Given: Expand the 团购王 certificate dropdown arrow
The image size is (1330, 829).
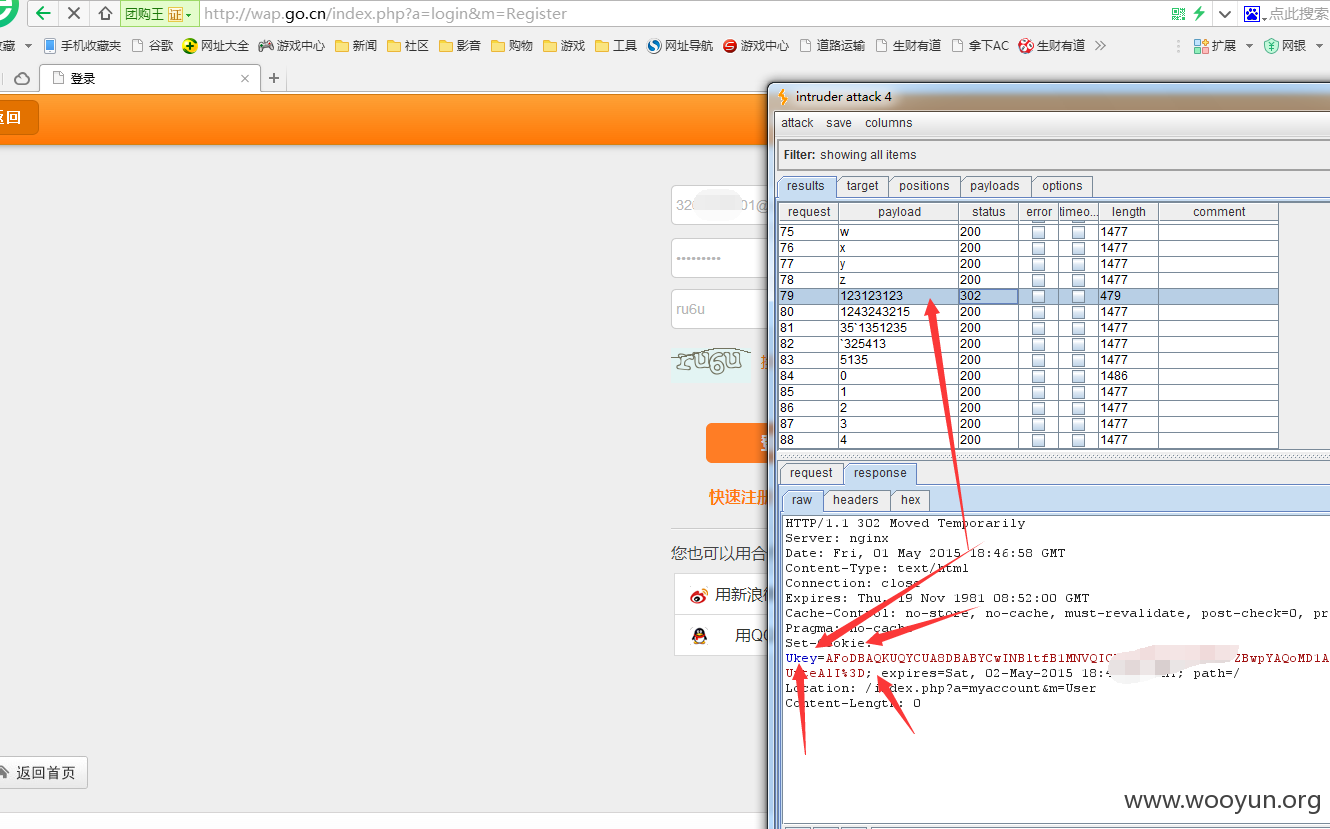Looking at the screenshot, I should (189, 15).
